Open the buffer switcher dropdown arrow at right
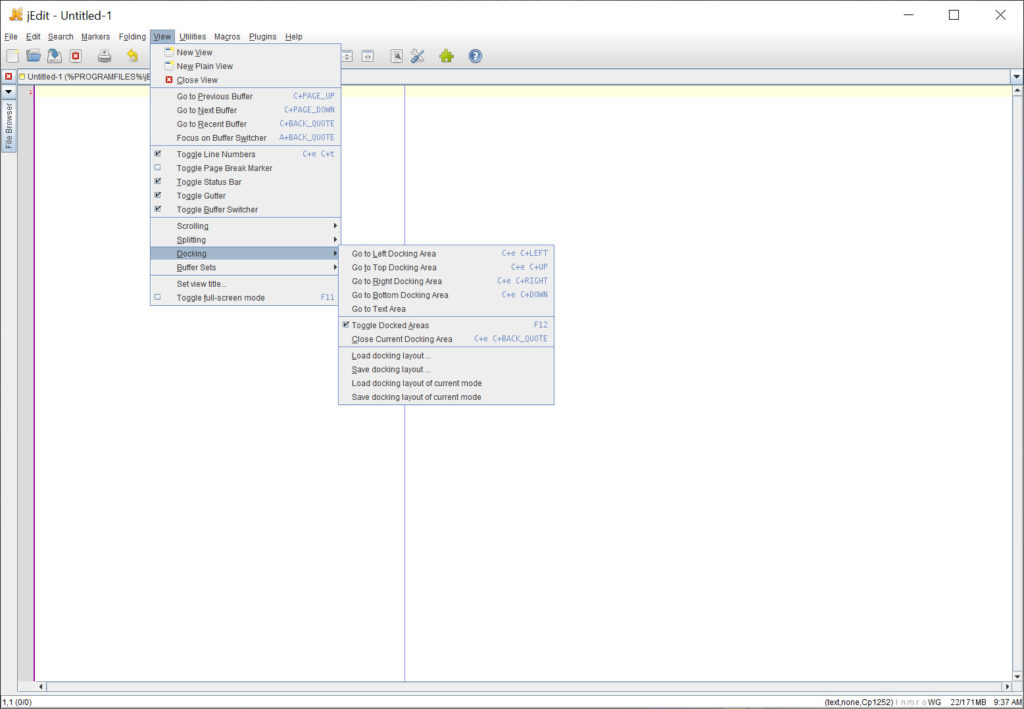 coord(1017,77)
